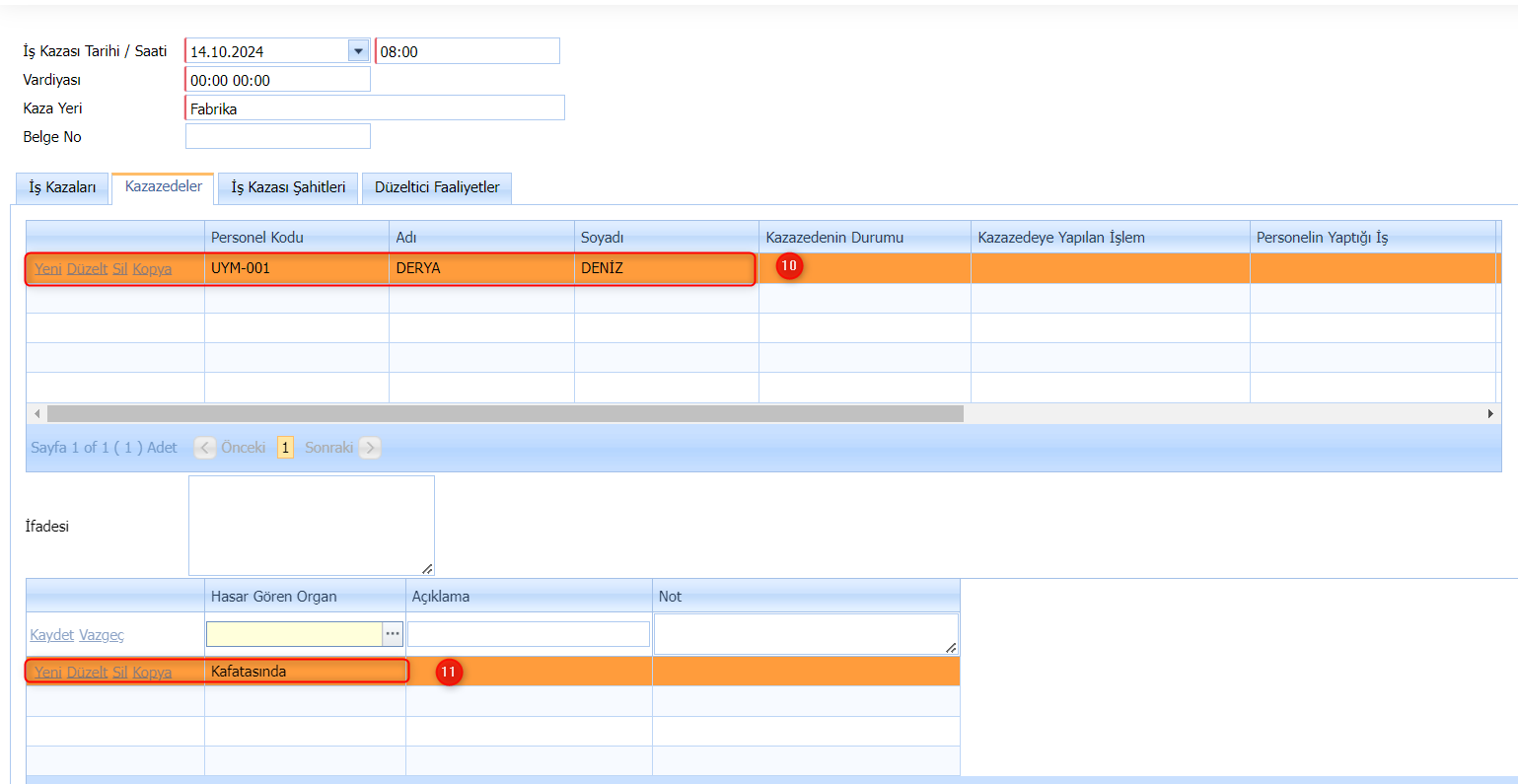Open the Hasar Gören Organ lookup ellipsis button
This screenshot has height=784, width=1518.
[393, 634]
